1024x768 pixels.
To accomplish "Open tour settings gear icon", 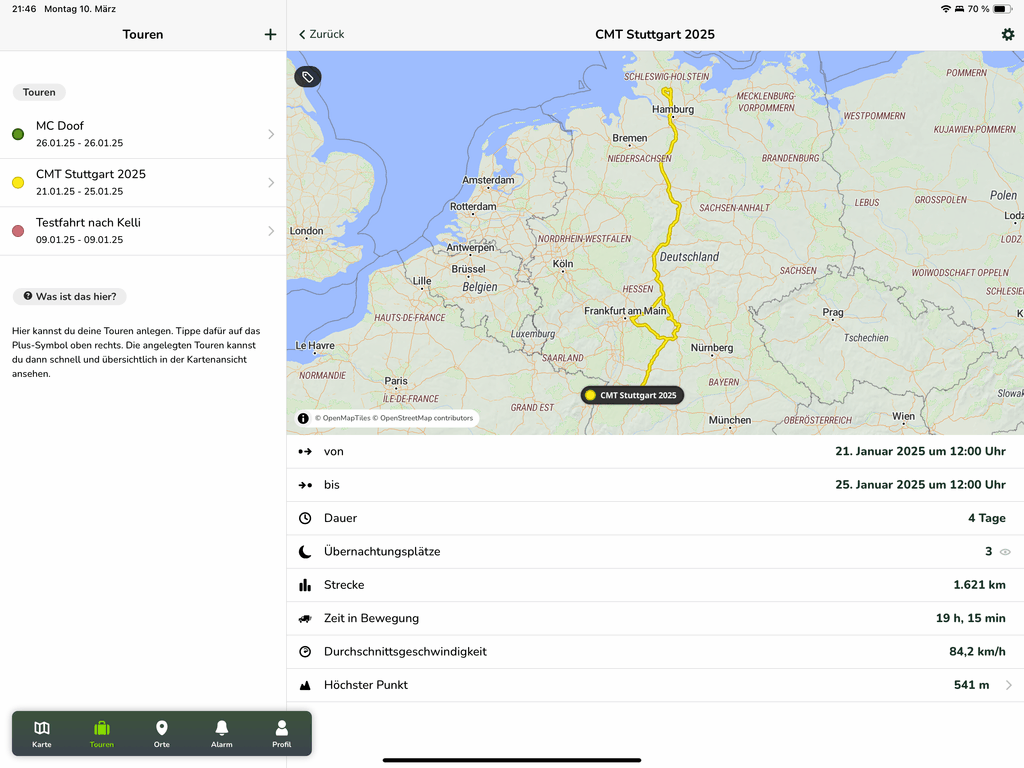I will (1008, 35).
